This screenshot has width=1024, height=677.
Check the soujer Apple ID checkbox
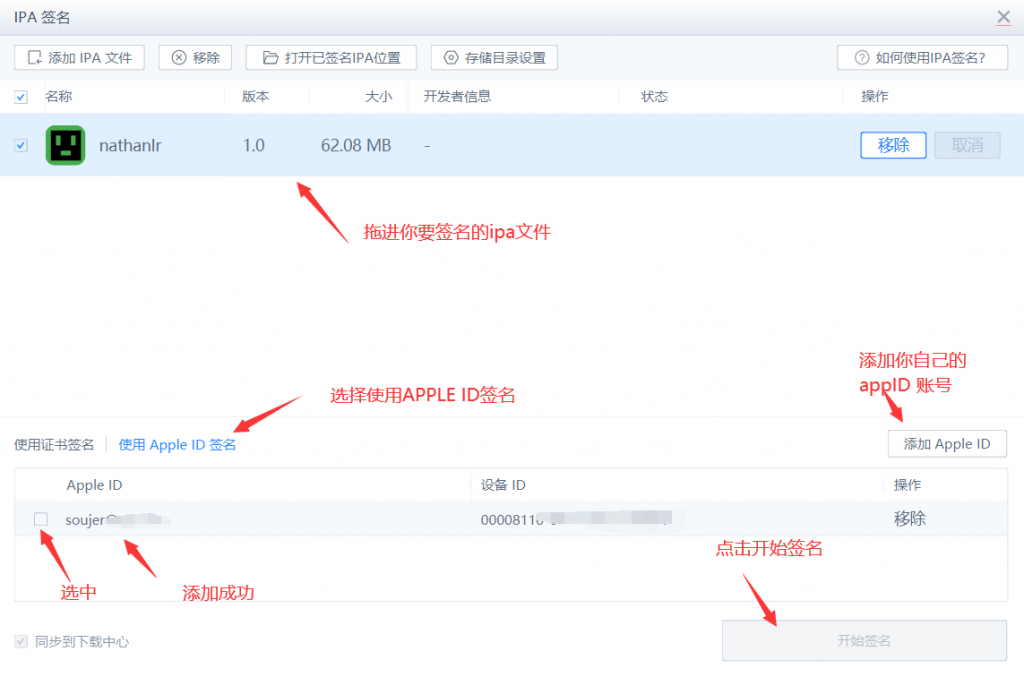pos(40,519)
